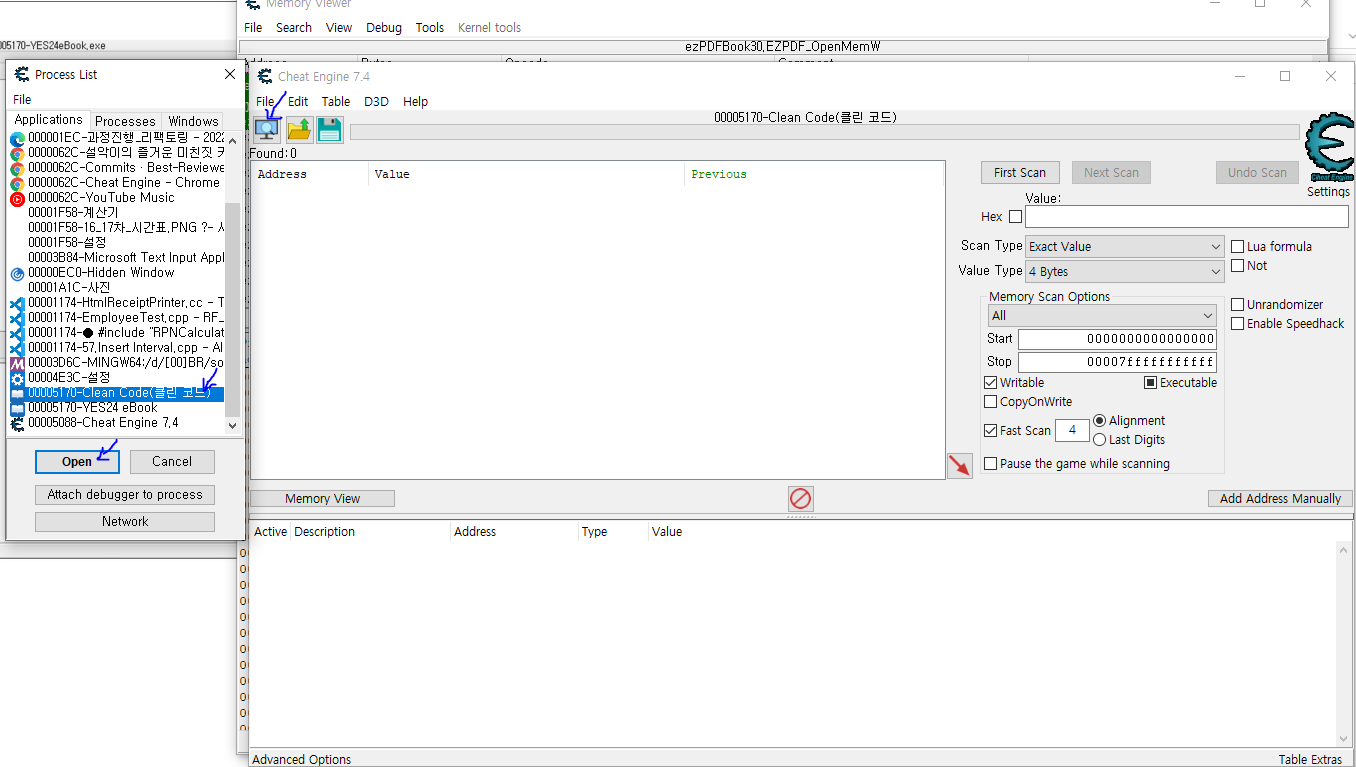Click the Cheat Engine logo above Settings
The image size is (1356, 767).
pos(1330,149)
